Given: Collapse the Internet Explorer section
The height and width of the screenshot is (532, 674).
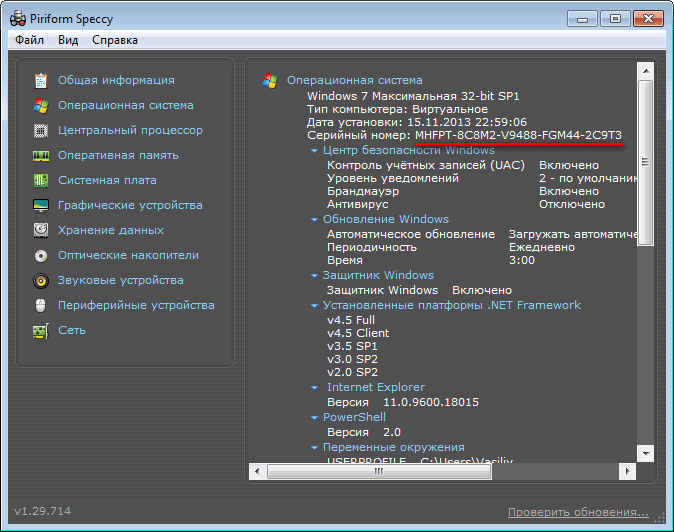Looking at the screenshot, I should [315, 387].
